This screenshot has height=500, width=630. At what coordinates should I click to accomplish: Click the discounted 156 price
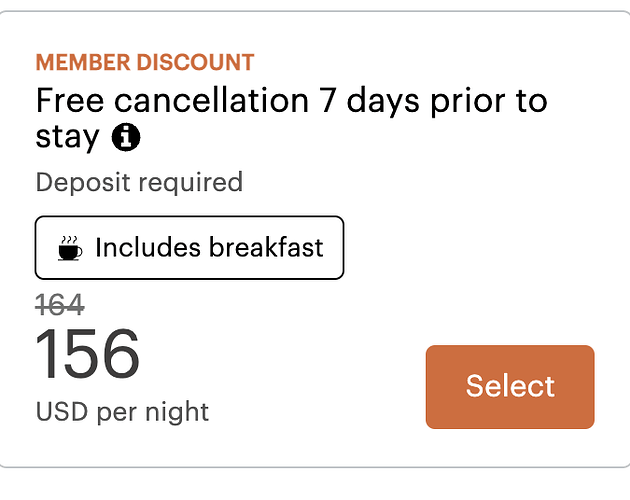(88, 354)
